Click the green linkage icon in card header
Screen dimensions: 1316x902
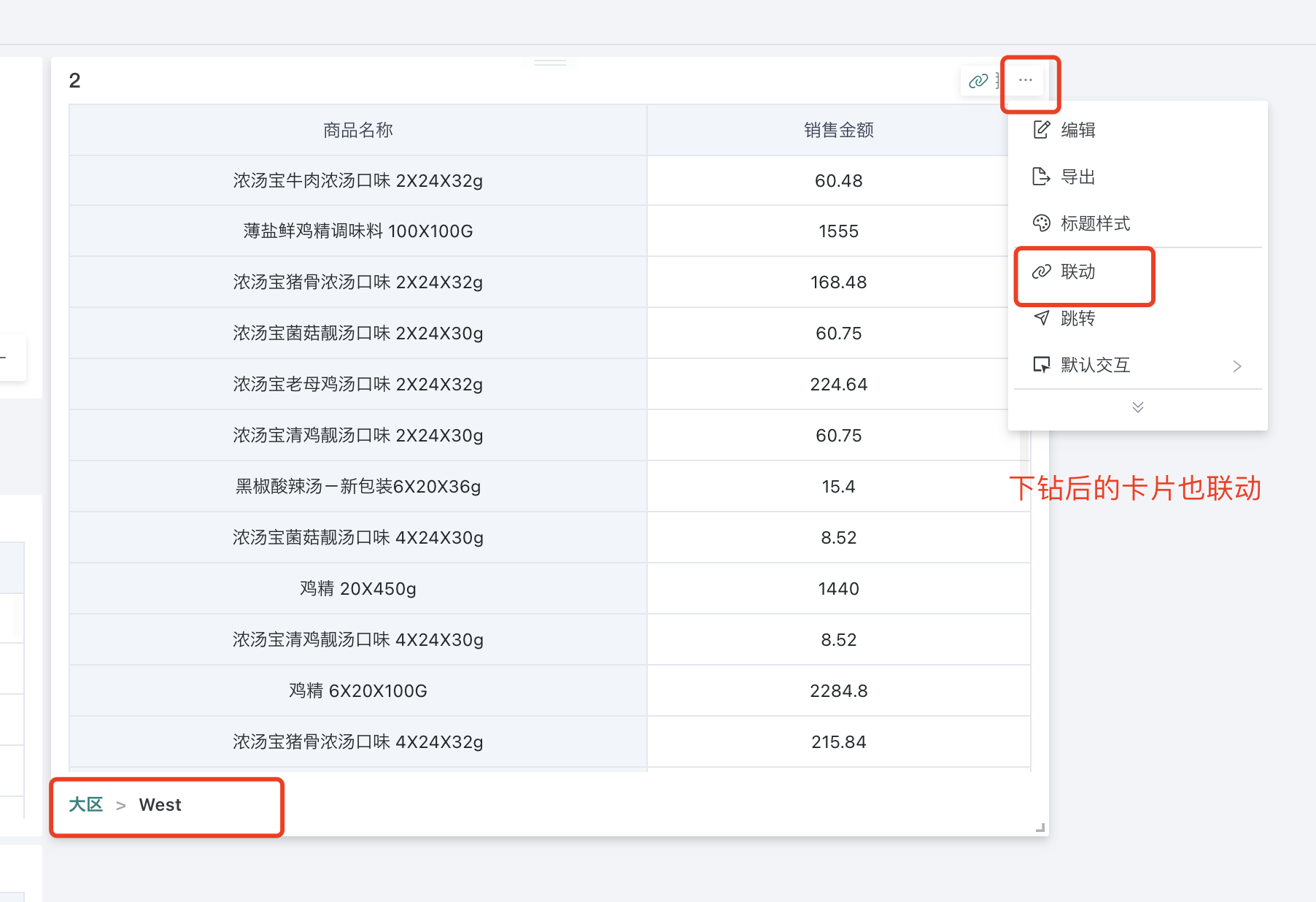(x=978, y=81)
